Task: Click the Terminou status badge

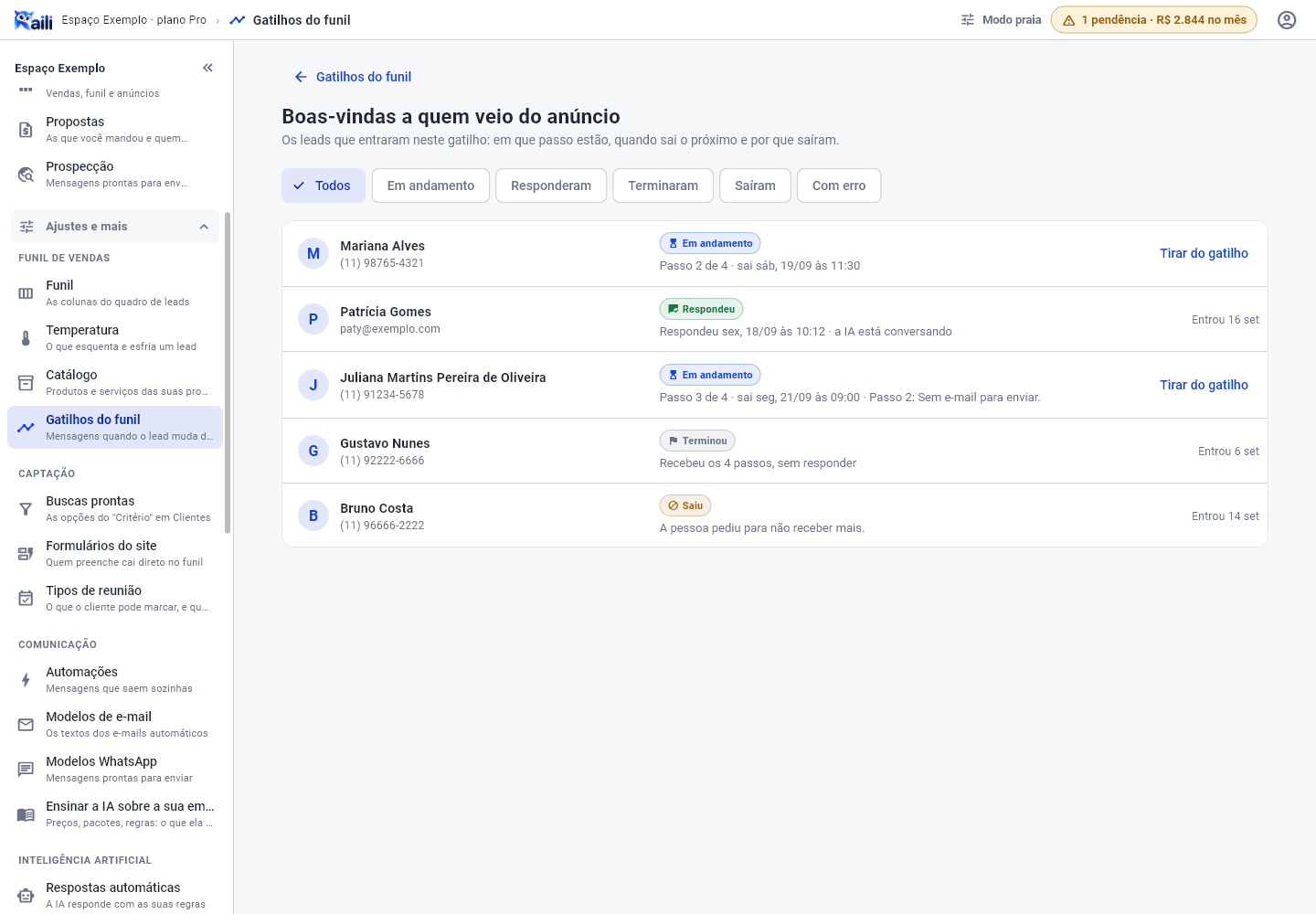Action: click(x=697, y=441)
